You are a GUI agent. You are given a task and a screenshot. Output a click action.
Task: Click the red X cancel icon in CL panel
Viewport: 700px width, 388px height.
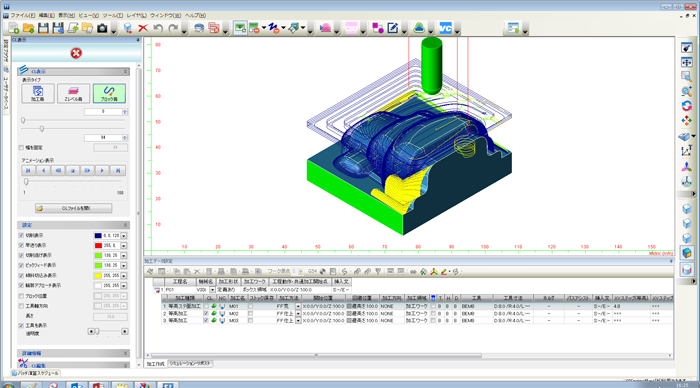(76, 53)
